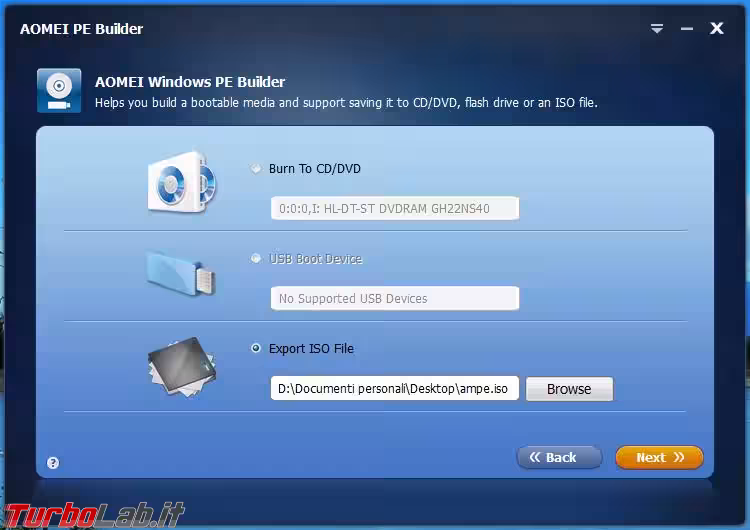Viewport: 750px width, 530px height.
Task: Click the Burn To CD/DVD label text
Action: coord(315,168)
